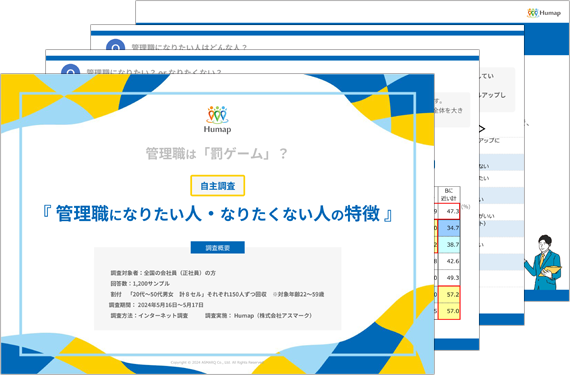Select the title 管理職になりたい人・なりたくない人の特徴
The image size is (570, 375).
217,214
